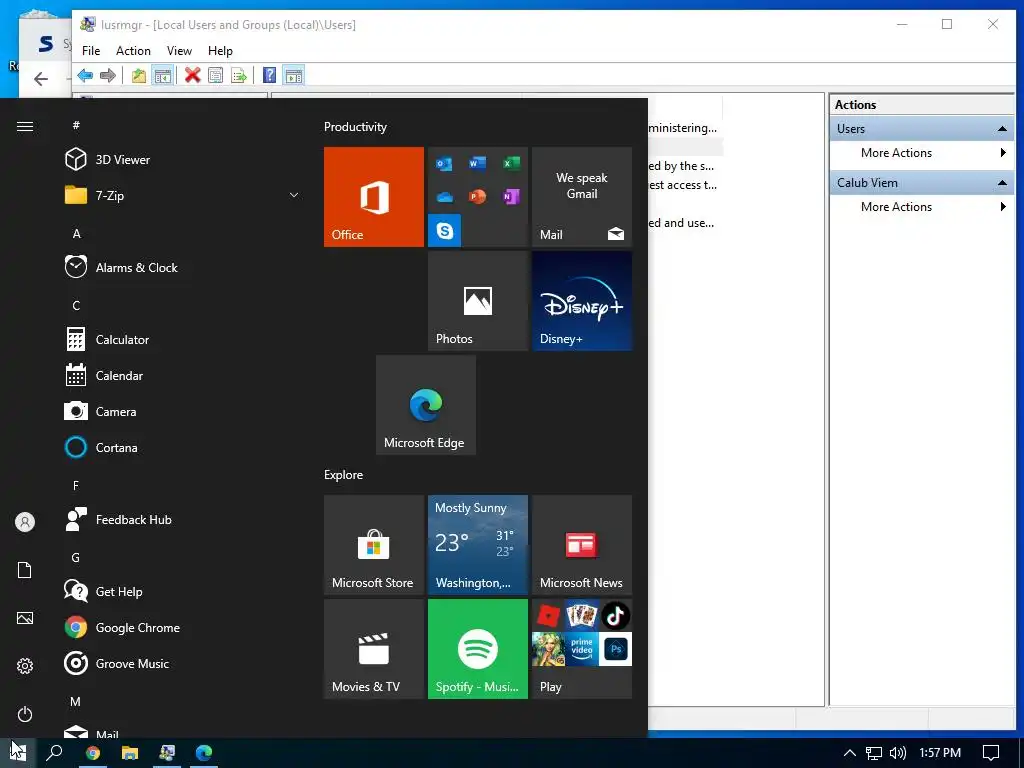Open Settings gear in Start sidebar
Image resolution: width=1024 pixels, height=768 pixels.
coord(25,666)
